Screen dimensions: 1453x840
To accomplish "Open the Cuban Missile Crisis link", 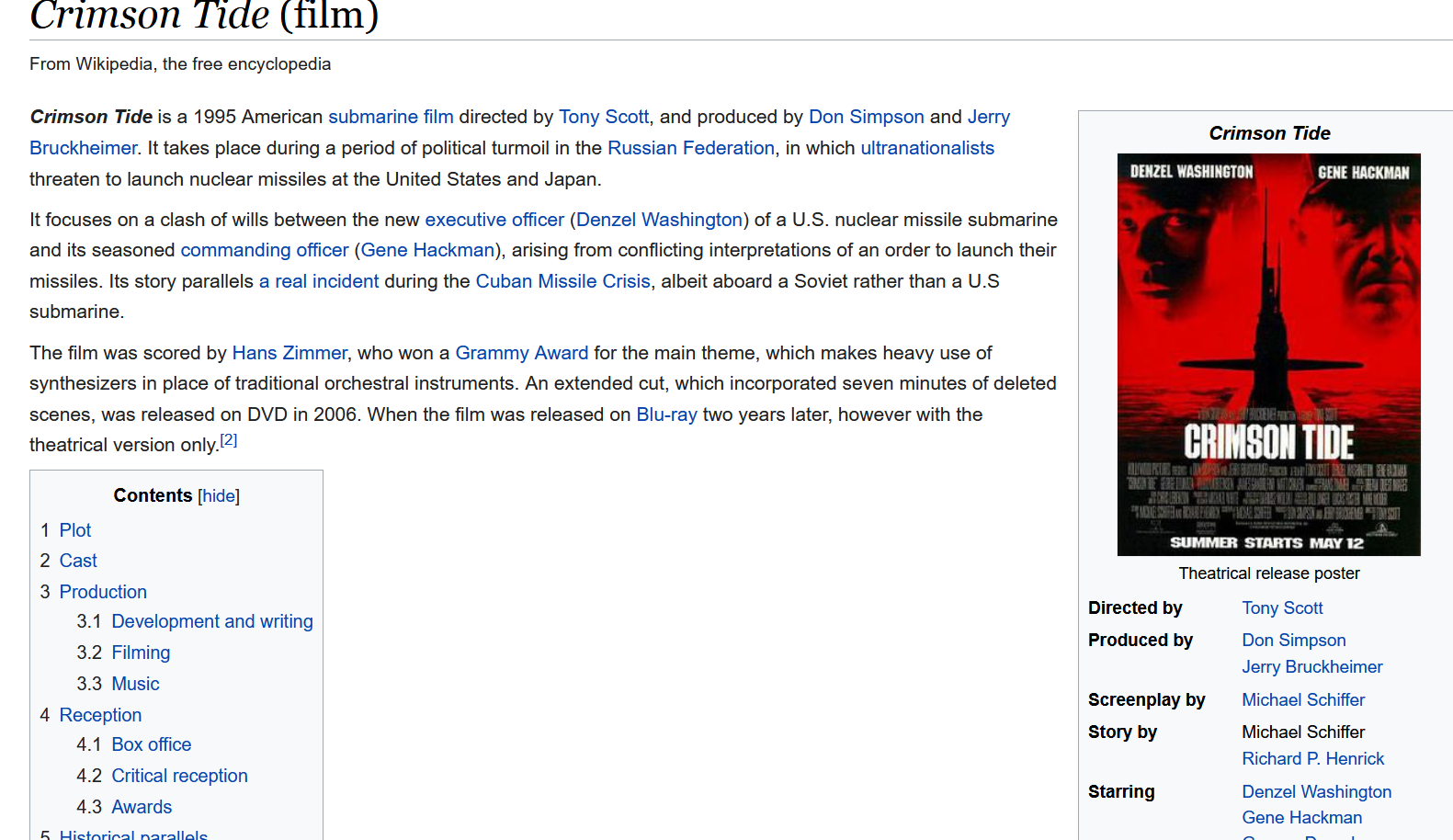I will (562, 281).
